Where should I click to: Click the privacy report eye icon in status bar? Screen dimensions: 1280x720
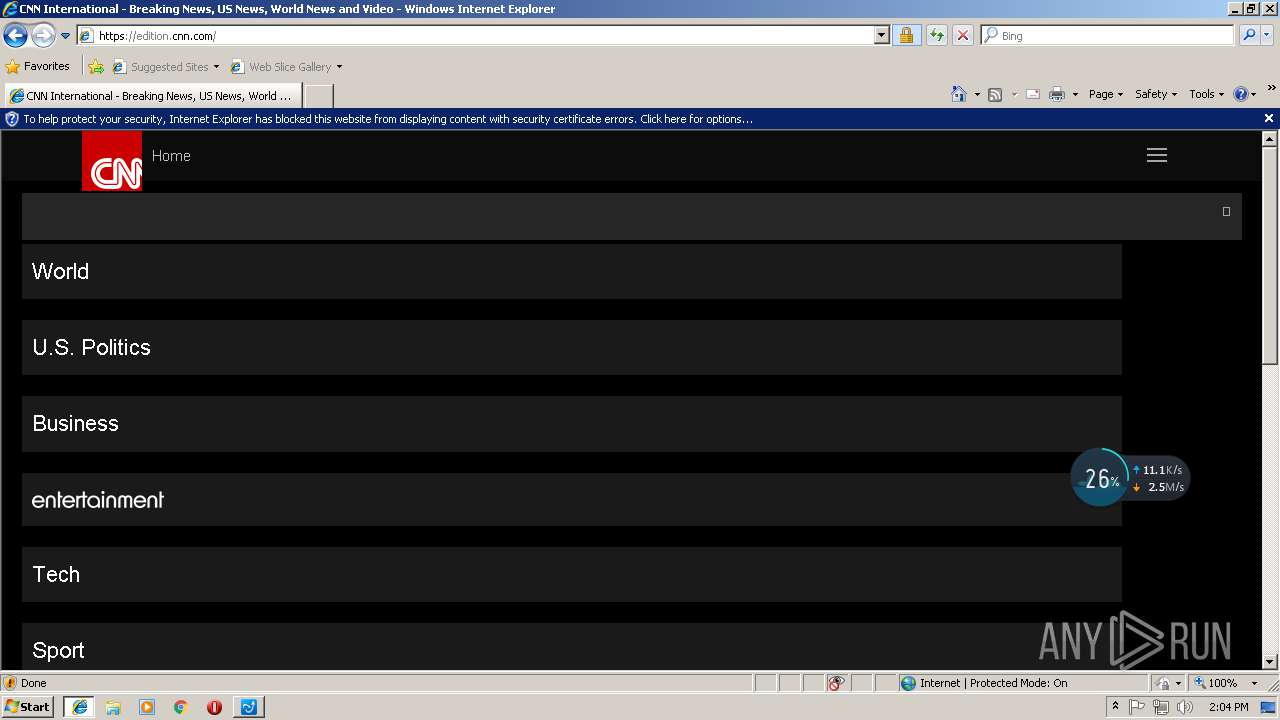point(836,683)
